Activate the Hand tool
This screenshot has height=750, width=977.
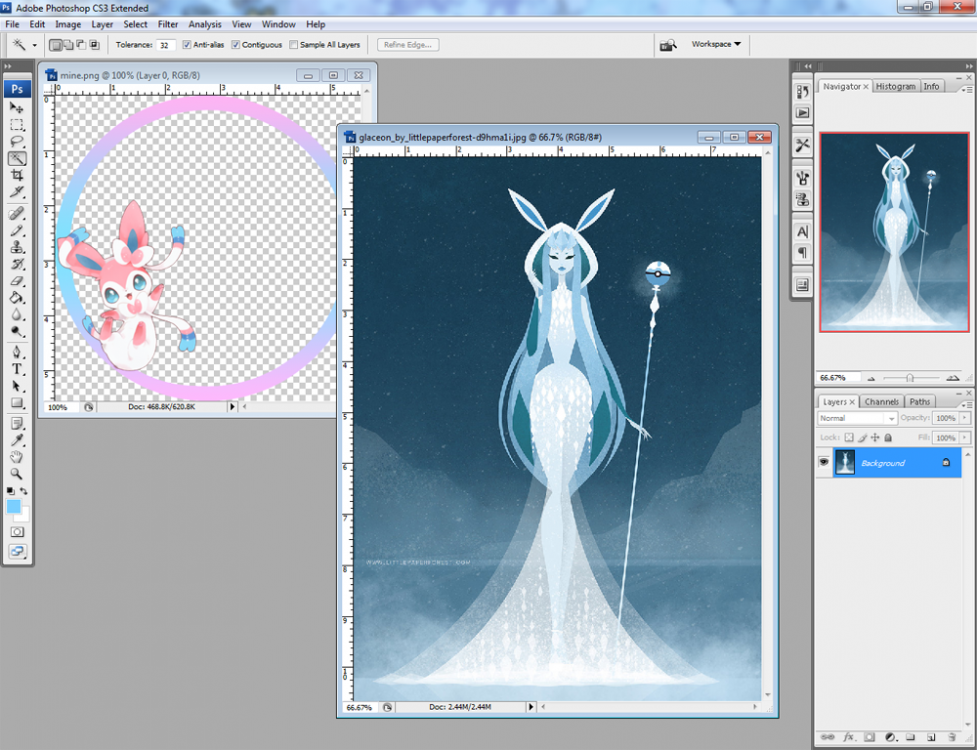pyautogui.click(x=17, y=457)
